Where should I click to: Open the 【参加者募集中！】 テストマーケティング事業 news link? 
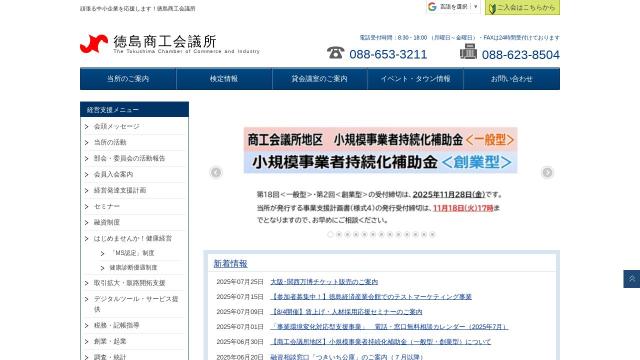tap(371, 297)
